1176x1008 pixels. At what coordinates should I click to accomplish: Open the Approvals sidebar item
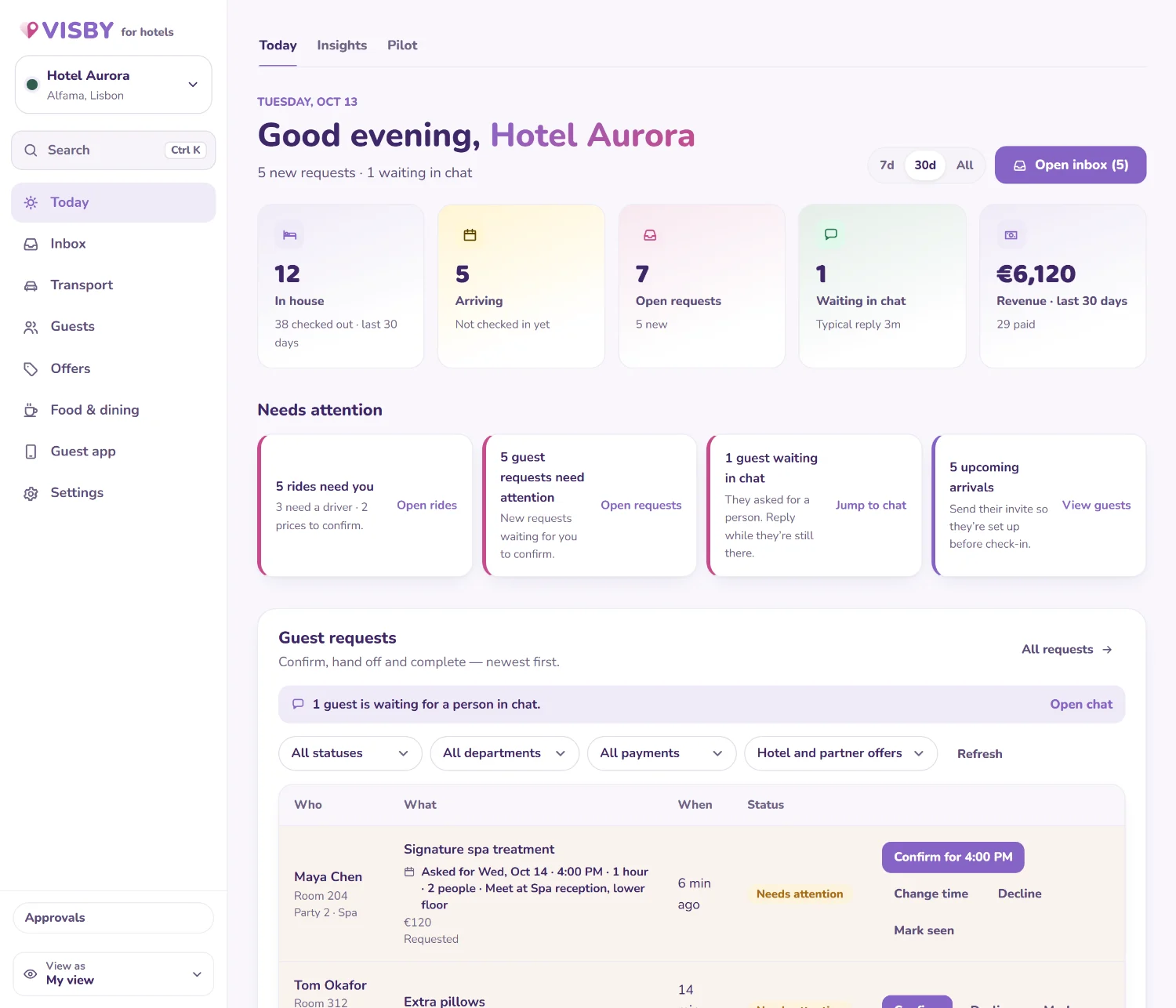coord(114,918)
